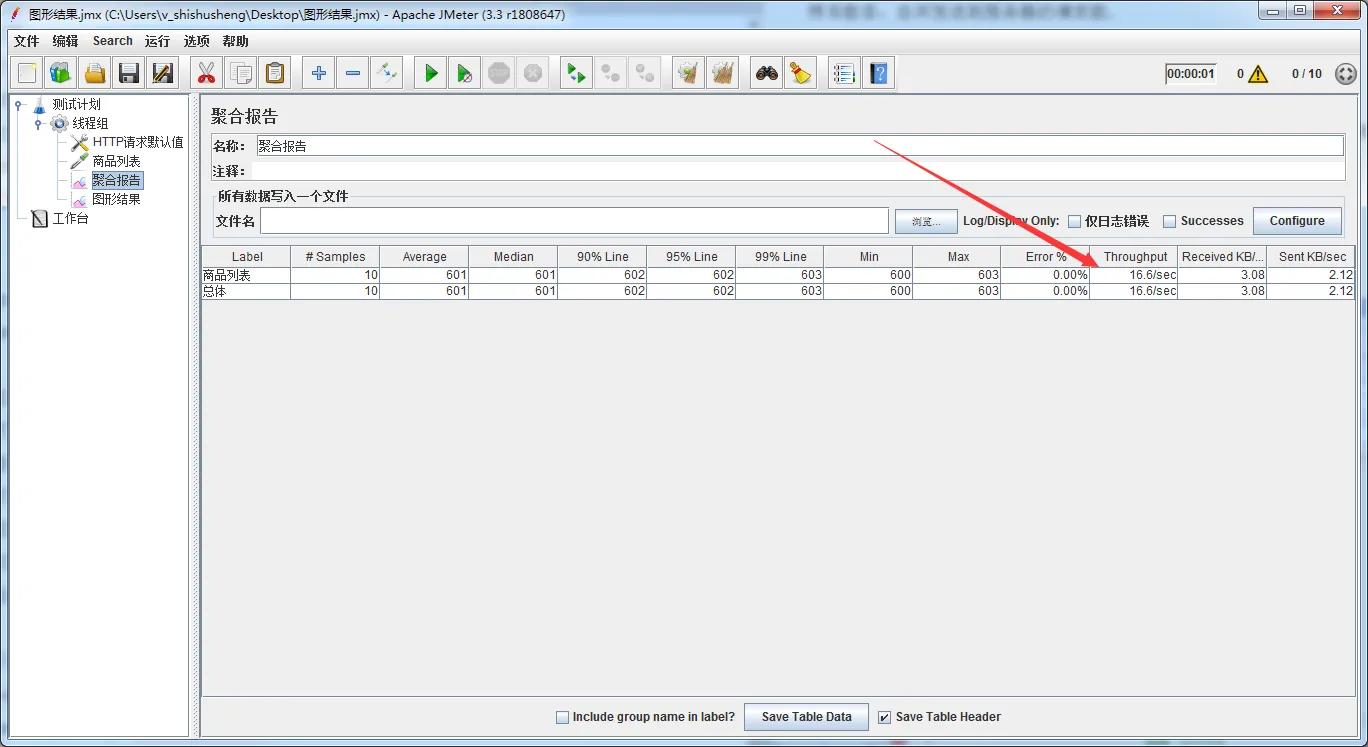Open the 运行 menu

tap(157, 41)
